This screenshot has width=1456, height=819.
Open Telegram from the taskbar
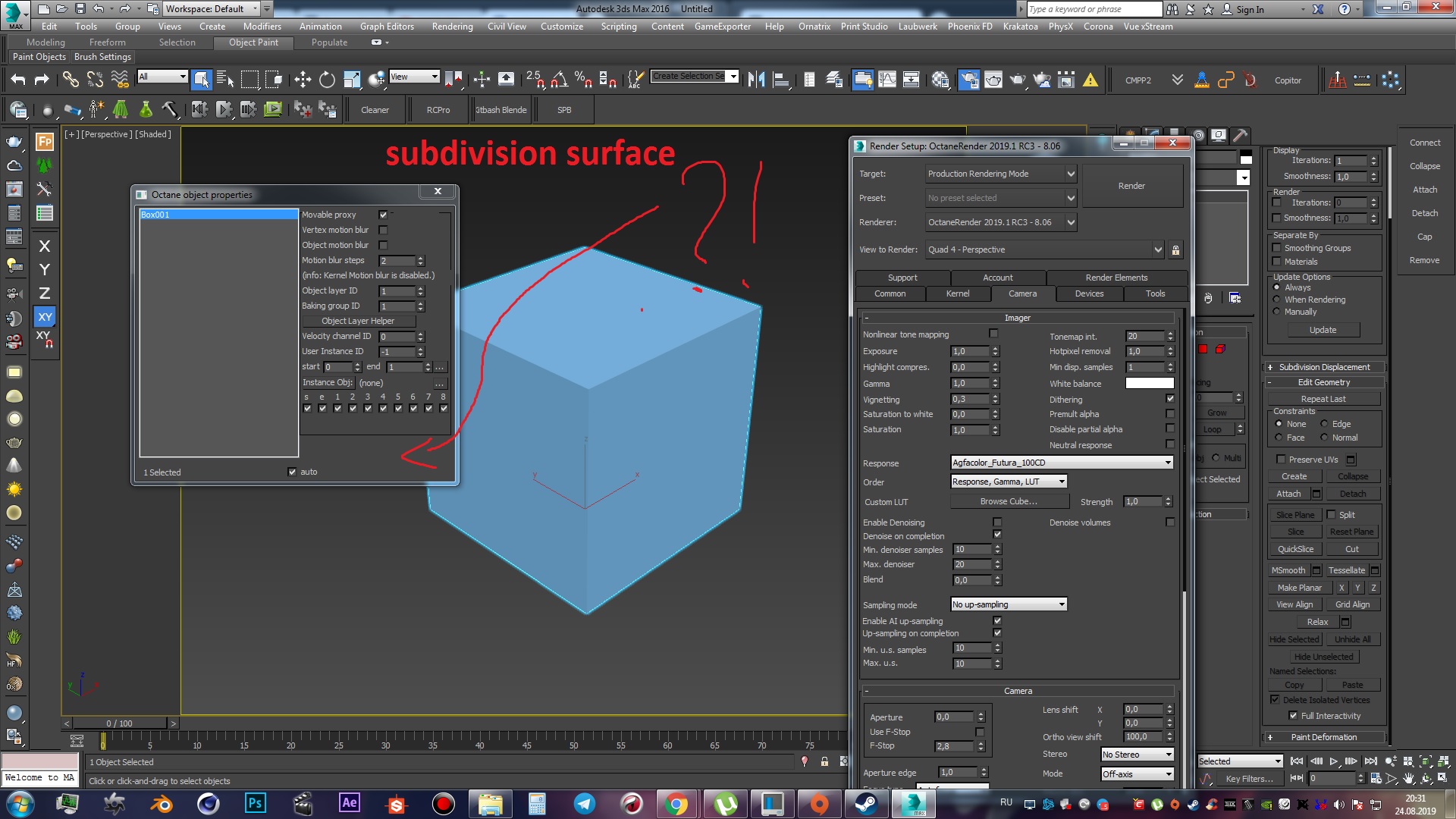point(584,803)
